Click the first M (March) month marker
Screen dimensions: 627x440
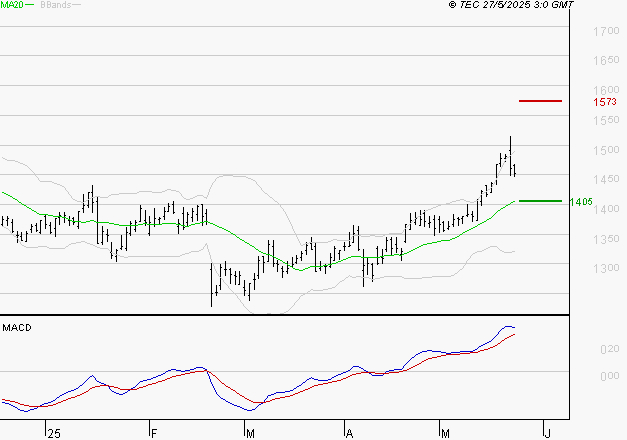(x=250, y=433)
